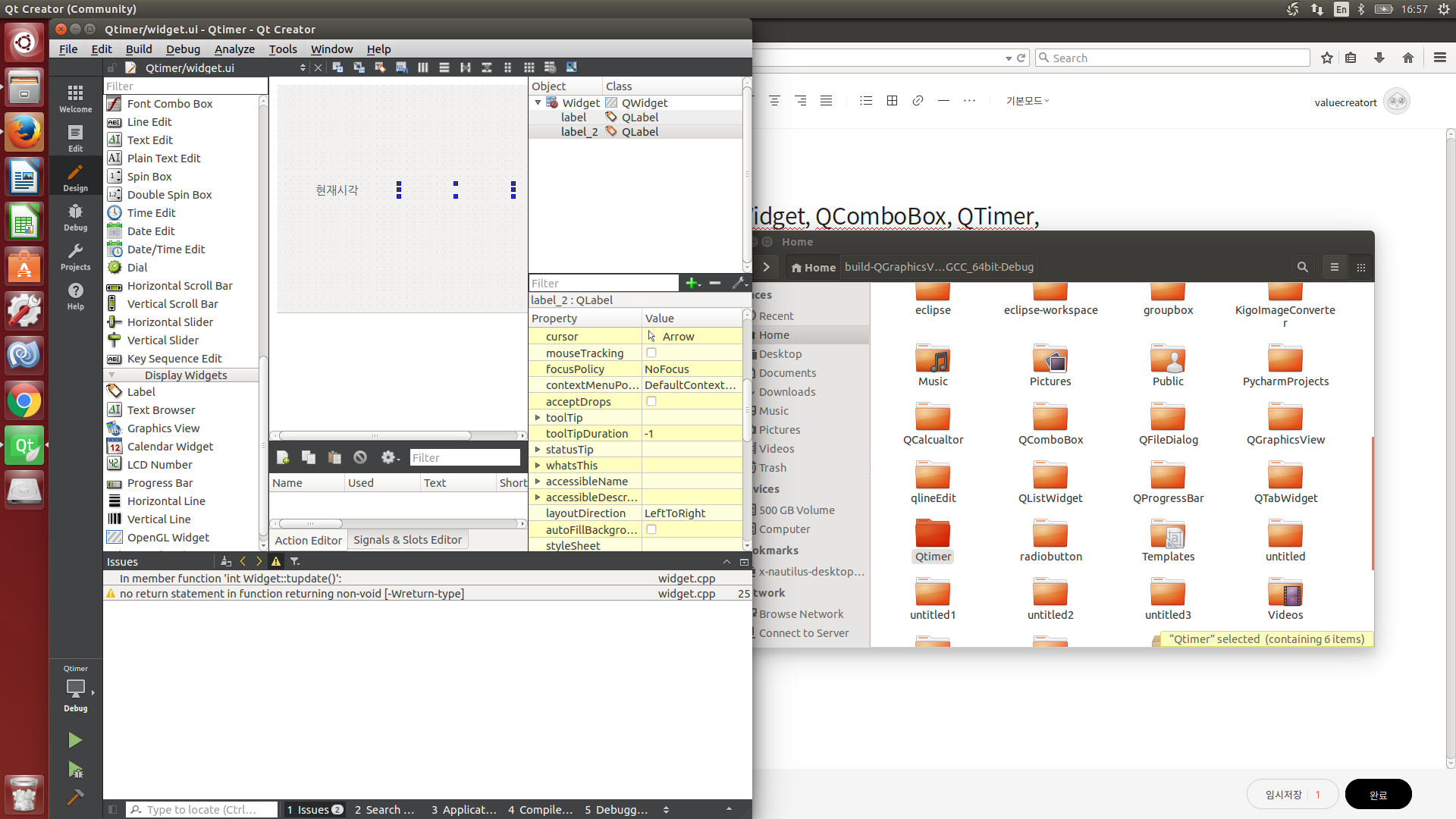Click the hammer Build icon
Image resolution: width=1456 pixels, height=819 pixels.
click(75, 797)
